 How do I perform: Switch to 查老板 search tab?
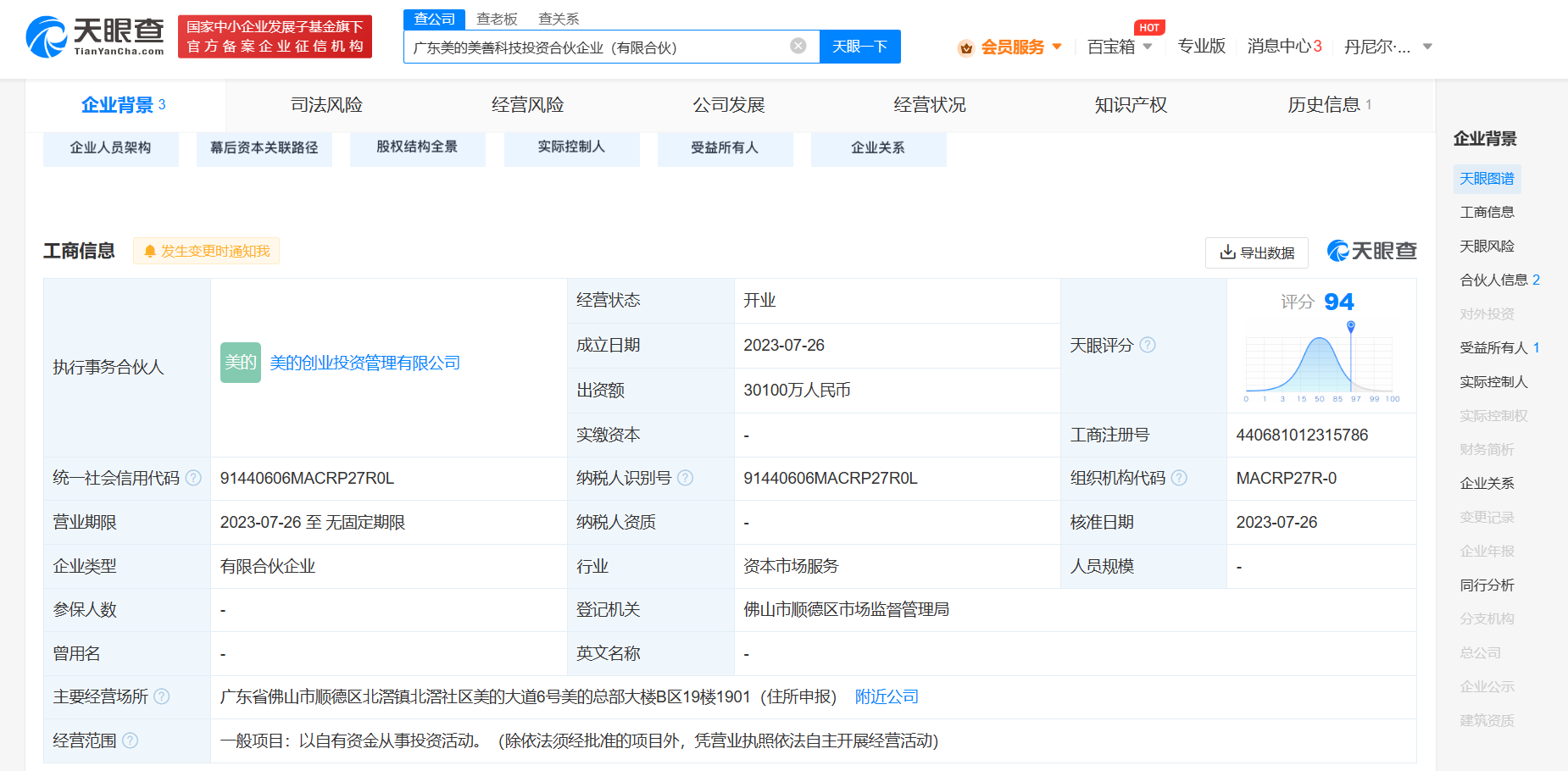(497, 19)
